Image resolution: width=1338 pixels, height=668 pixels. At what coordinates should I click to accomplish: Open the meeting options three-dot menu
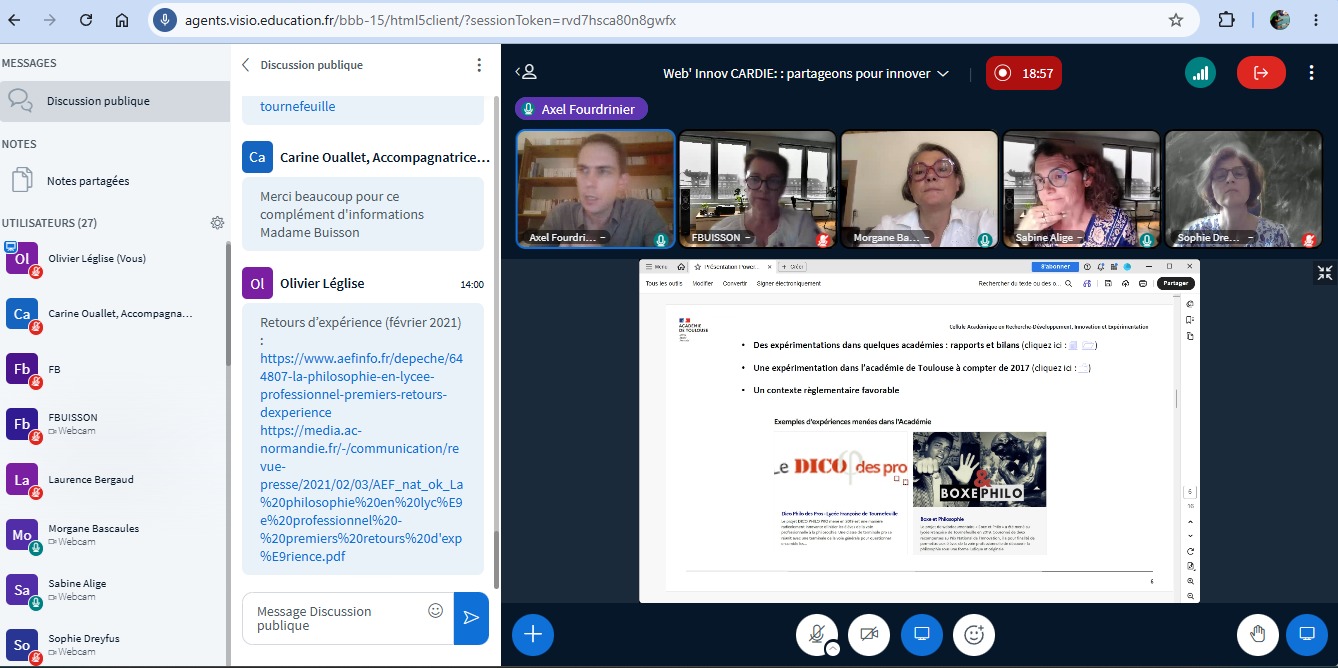(x=1312, y=73)
